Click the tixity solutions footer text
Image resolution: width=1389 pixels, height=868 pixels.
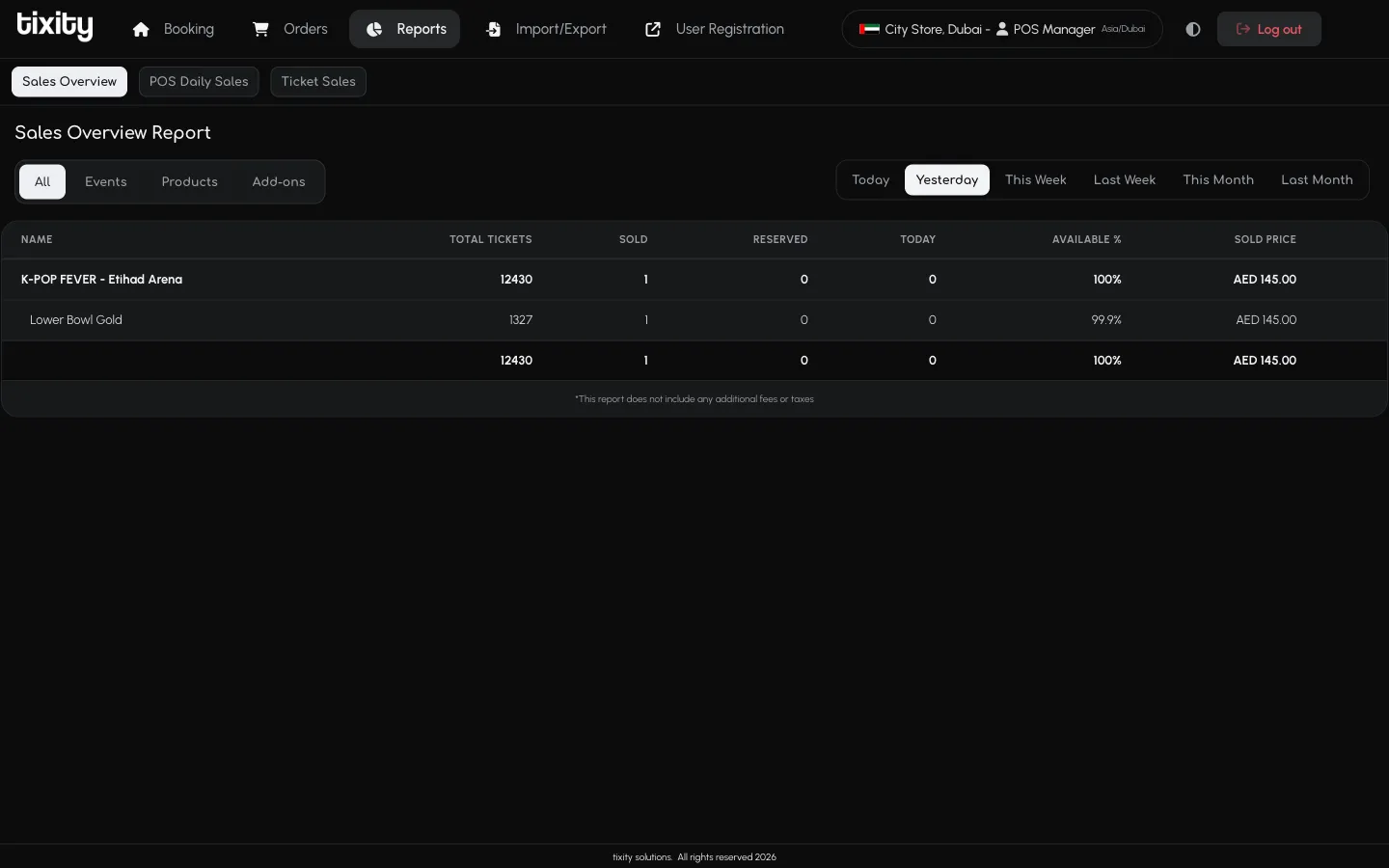coord(694,857)
